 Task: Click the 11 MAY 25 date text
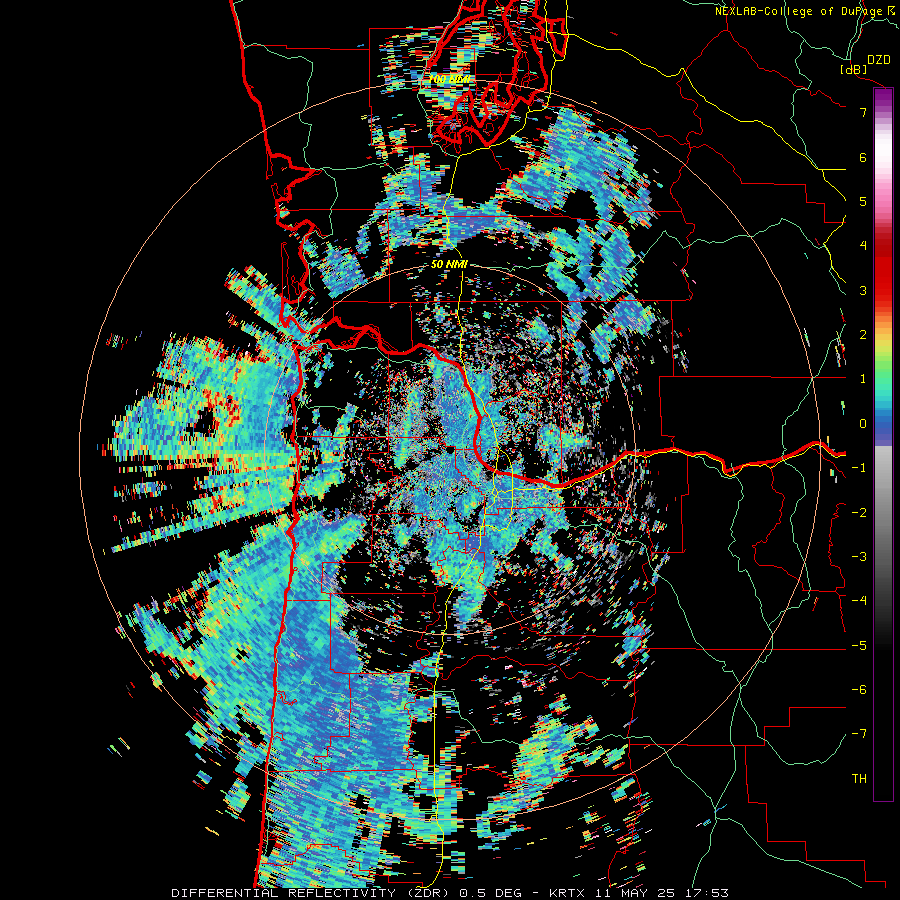(634, 893)
